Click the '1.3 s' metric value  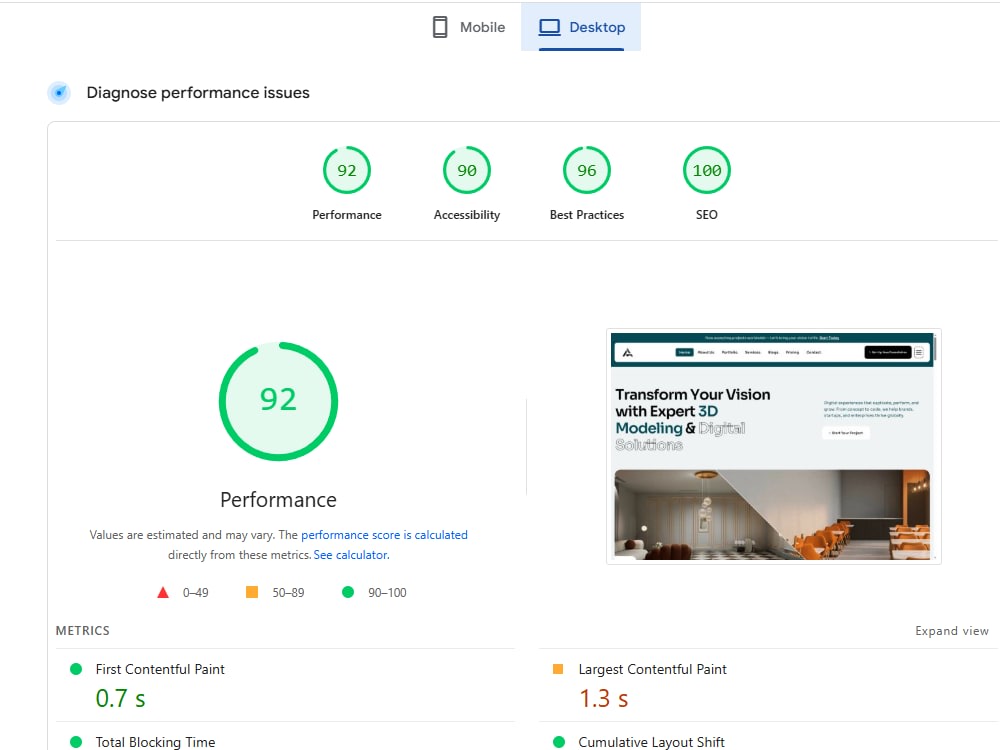603,698
